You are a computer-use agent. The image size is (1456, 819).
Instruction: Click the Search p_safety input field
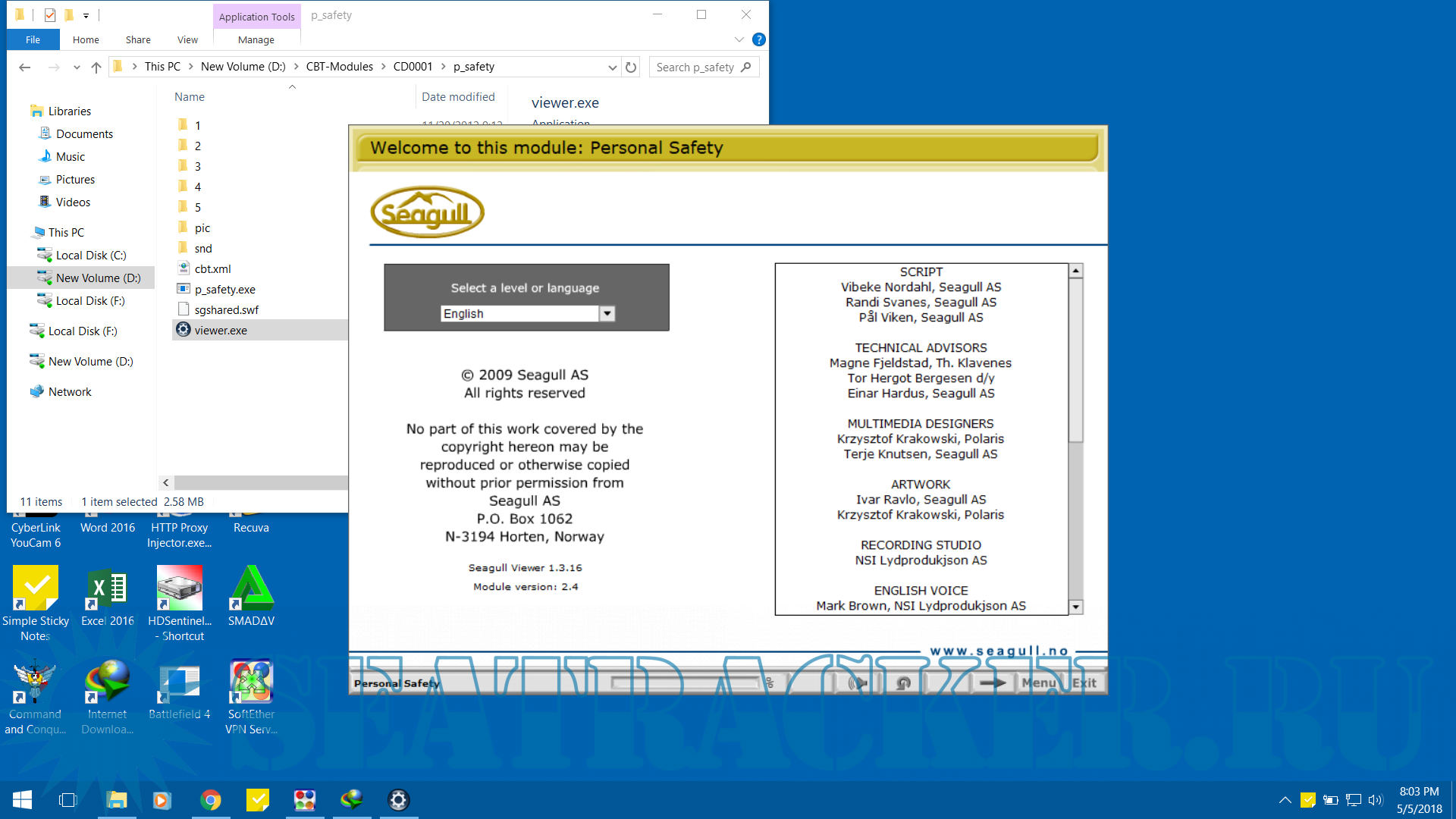(695, 67)
